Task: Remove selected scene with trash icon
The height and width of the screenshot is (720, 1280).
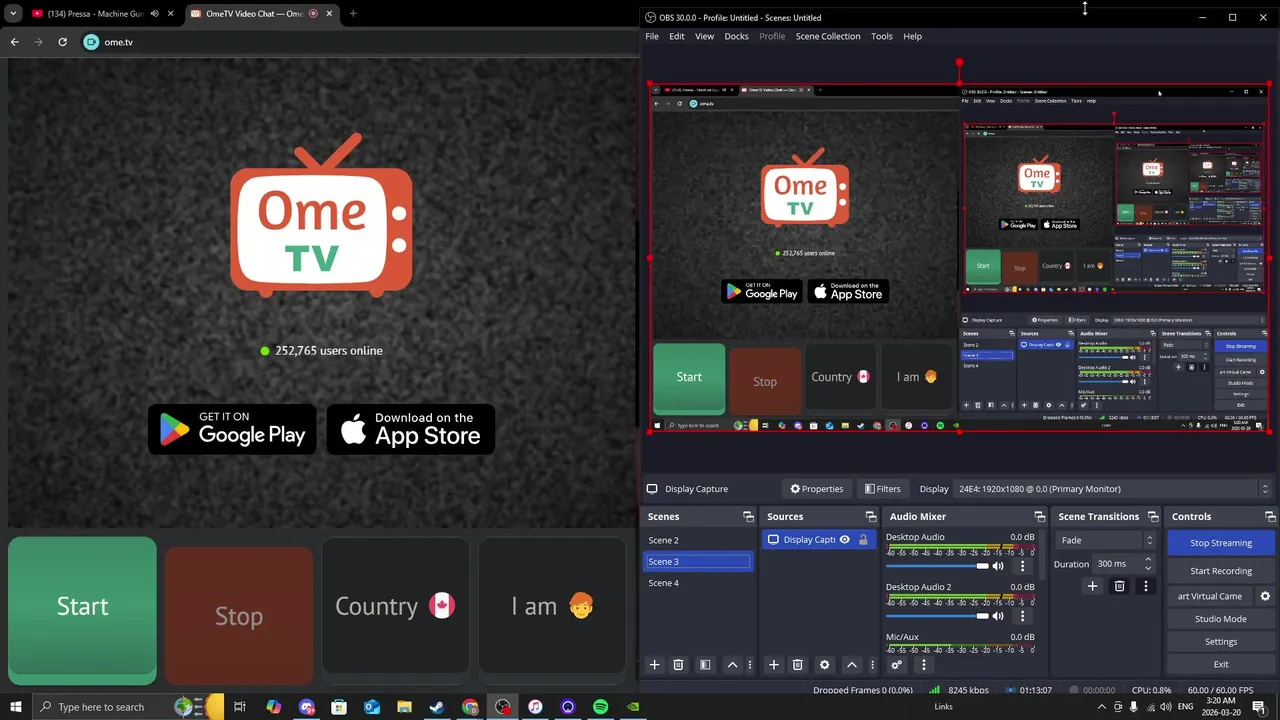Action: [x=678, y=665]
